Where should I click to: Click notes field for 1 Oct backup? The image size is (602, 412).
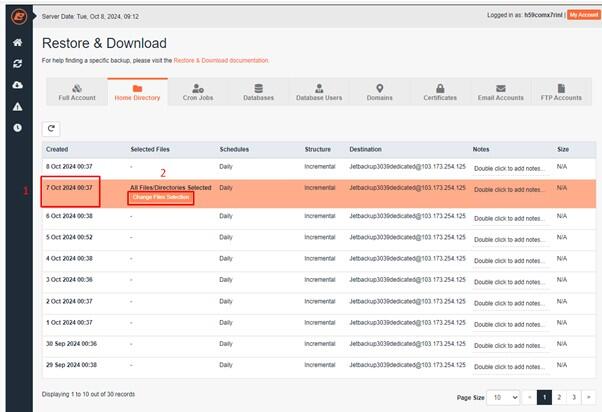point(510,324)
